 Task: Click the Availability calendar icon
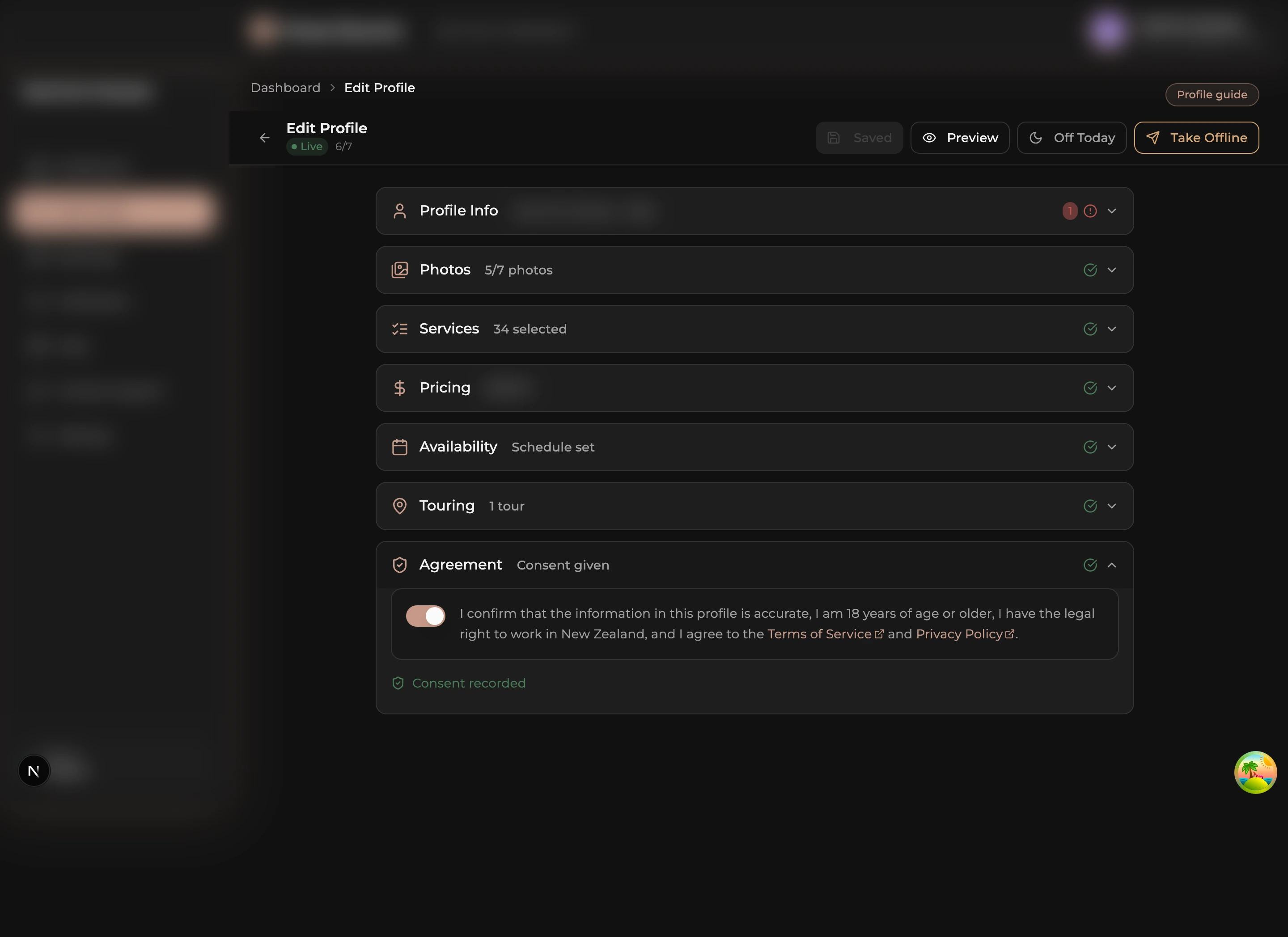coord(400,447)
